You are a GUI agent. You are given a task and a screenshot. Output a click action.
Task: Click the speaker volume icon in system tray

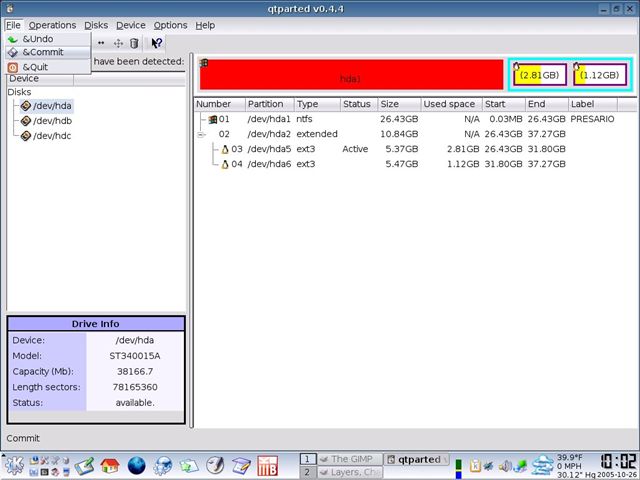pyautogui.click(x=505, y=466)
